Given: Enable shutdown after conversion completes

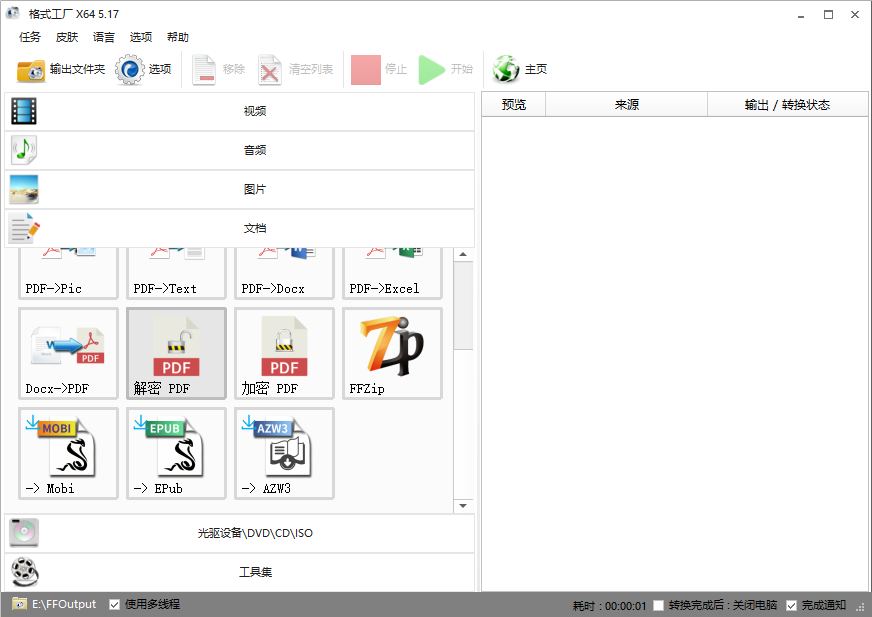Looking at the screenshot, I should click(657, 604).
